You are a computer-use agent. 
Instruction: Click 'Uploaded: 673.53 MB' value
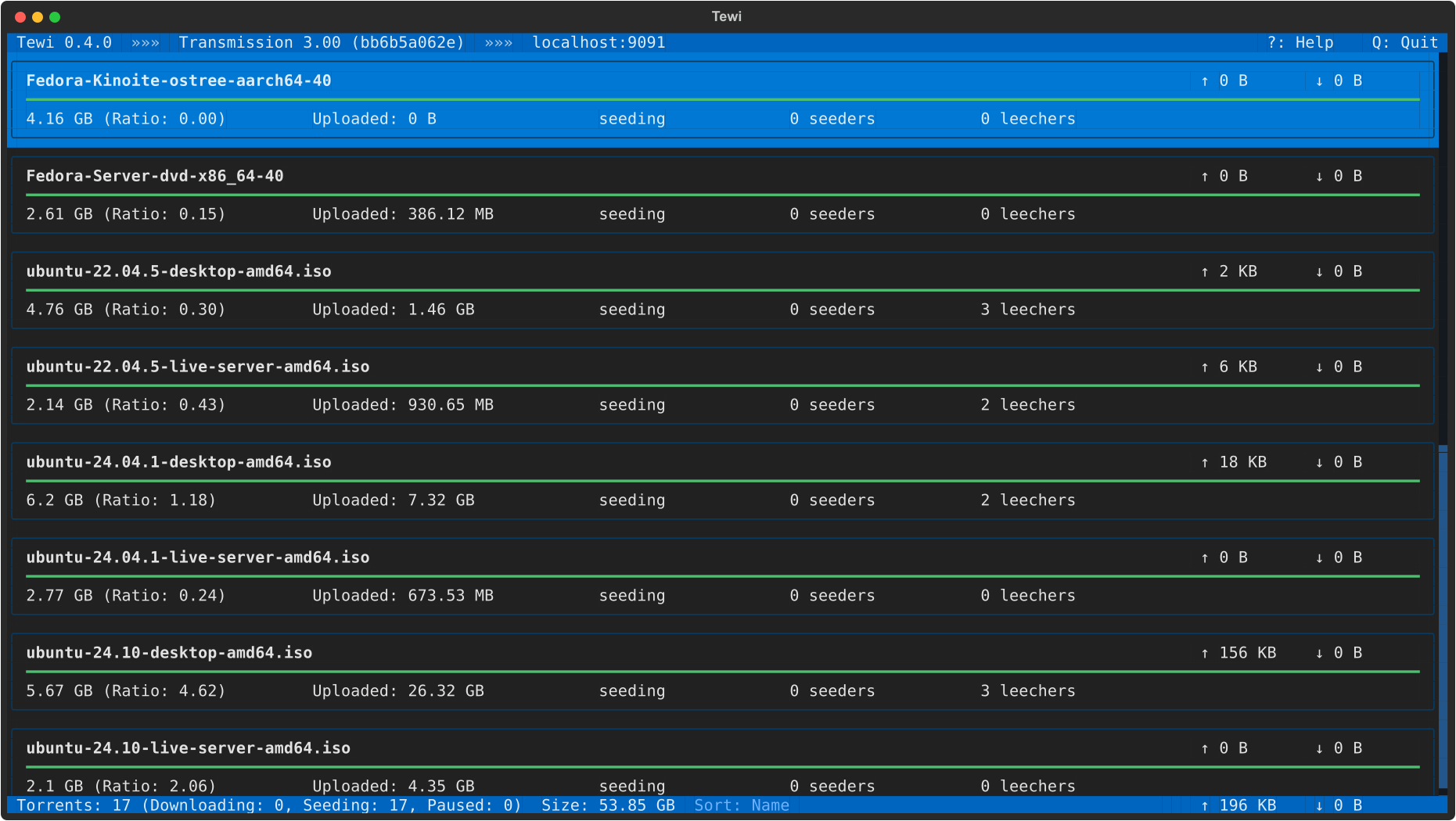tap(403, 596)
